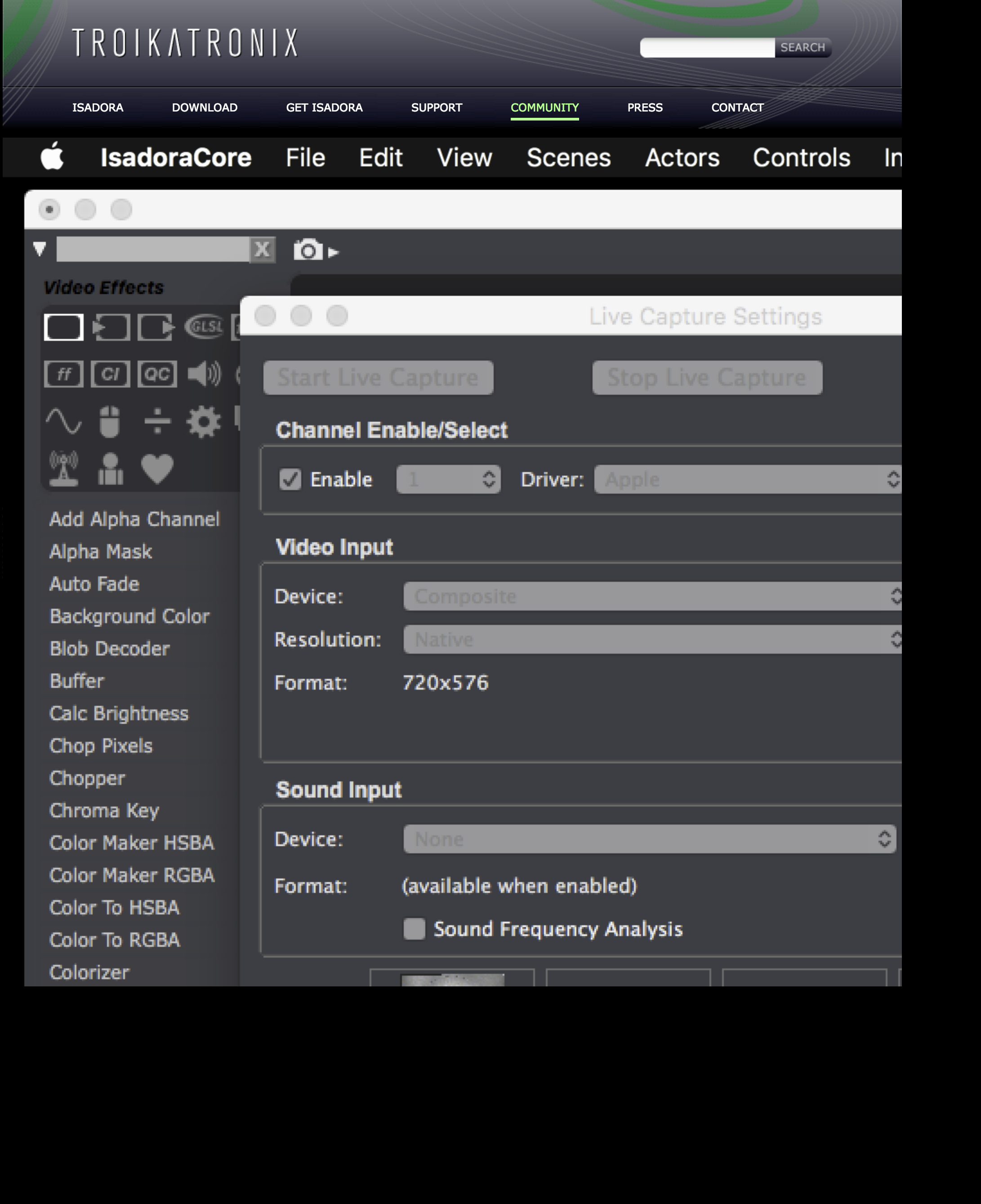Open Sound Input Device dropdown (None)

click(650, 839)
